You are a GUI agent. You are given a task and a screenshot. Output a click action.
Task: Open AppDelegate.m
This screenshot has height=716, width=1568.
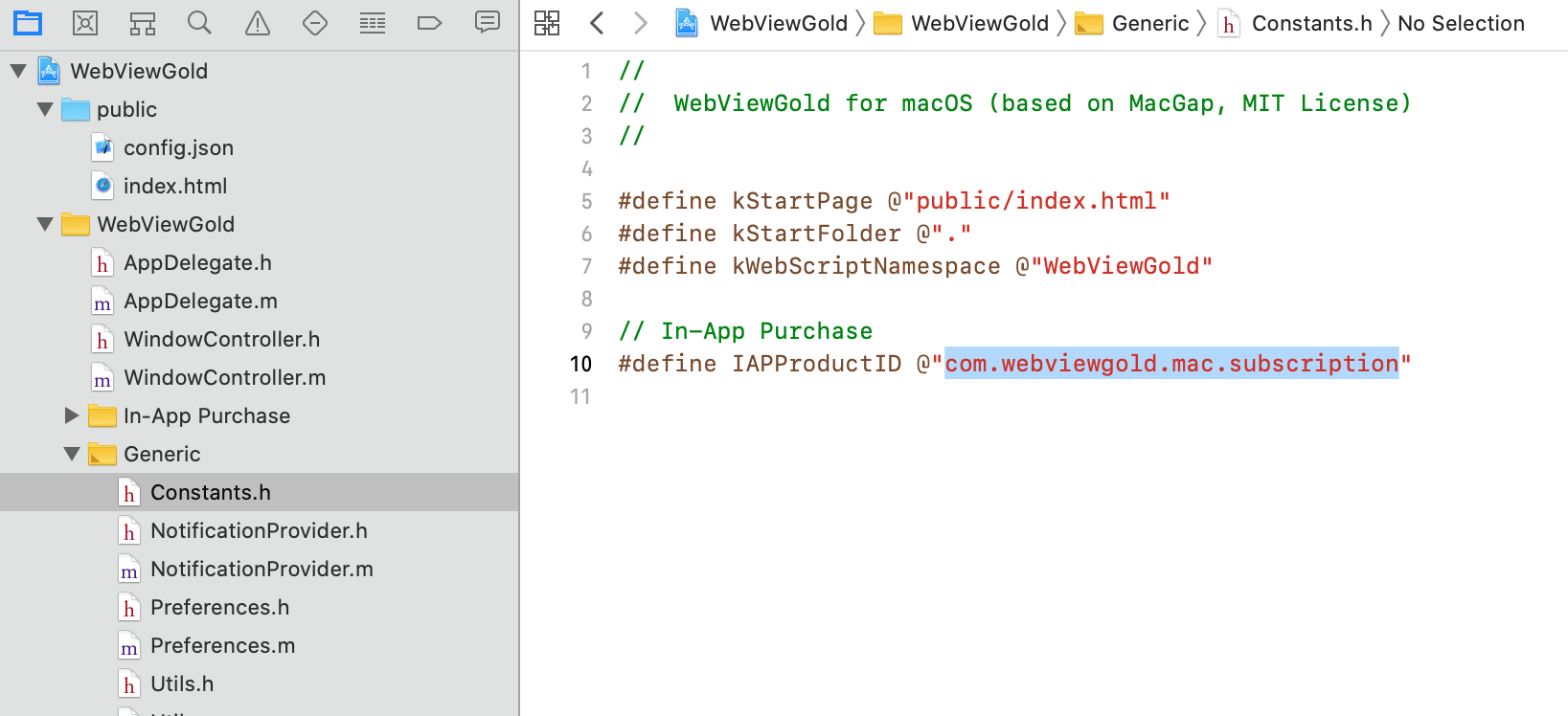click(200, 301)
